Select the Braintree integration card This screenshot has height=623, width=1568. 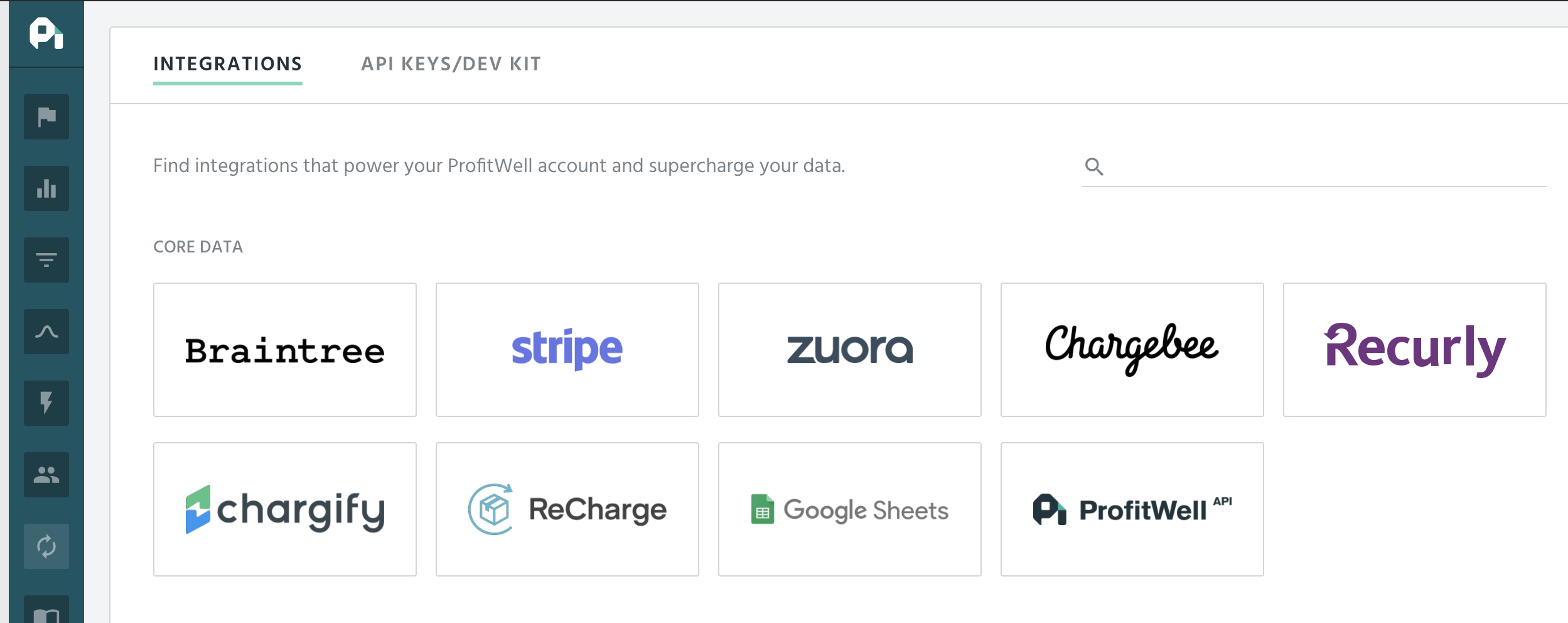pyautogui.click(x=285, y=350)
